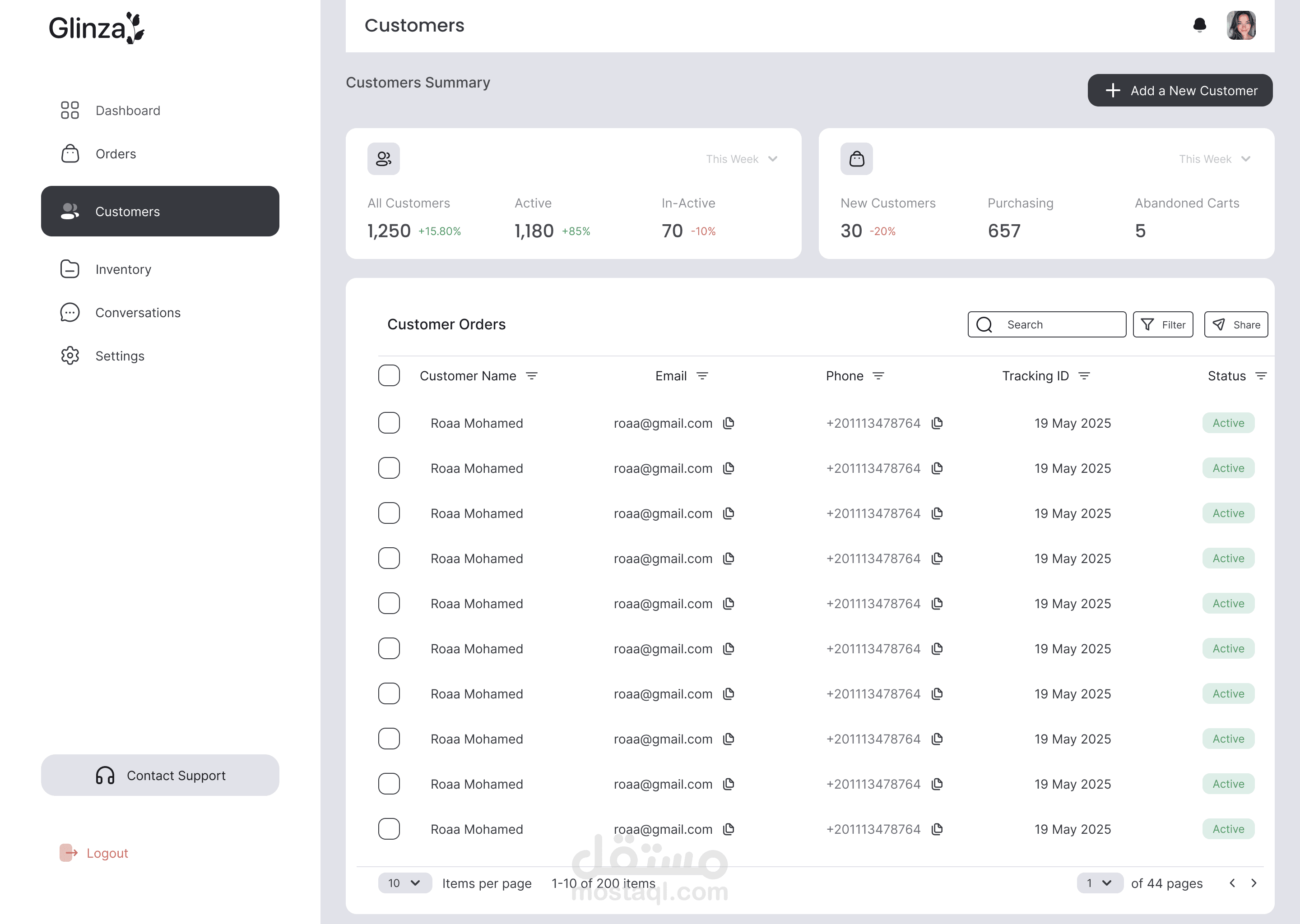The image size is (1300, 924).
Task: Sort by Customer Name column icon
Action: [531, 376]
